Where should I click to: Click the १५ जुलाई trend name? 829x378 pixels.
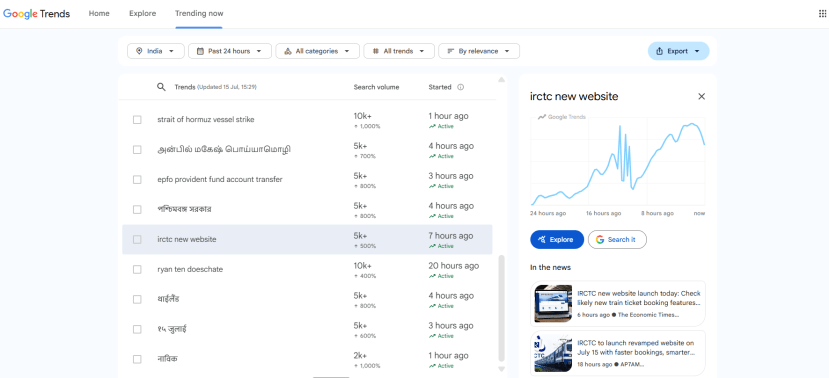(172, 329)
